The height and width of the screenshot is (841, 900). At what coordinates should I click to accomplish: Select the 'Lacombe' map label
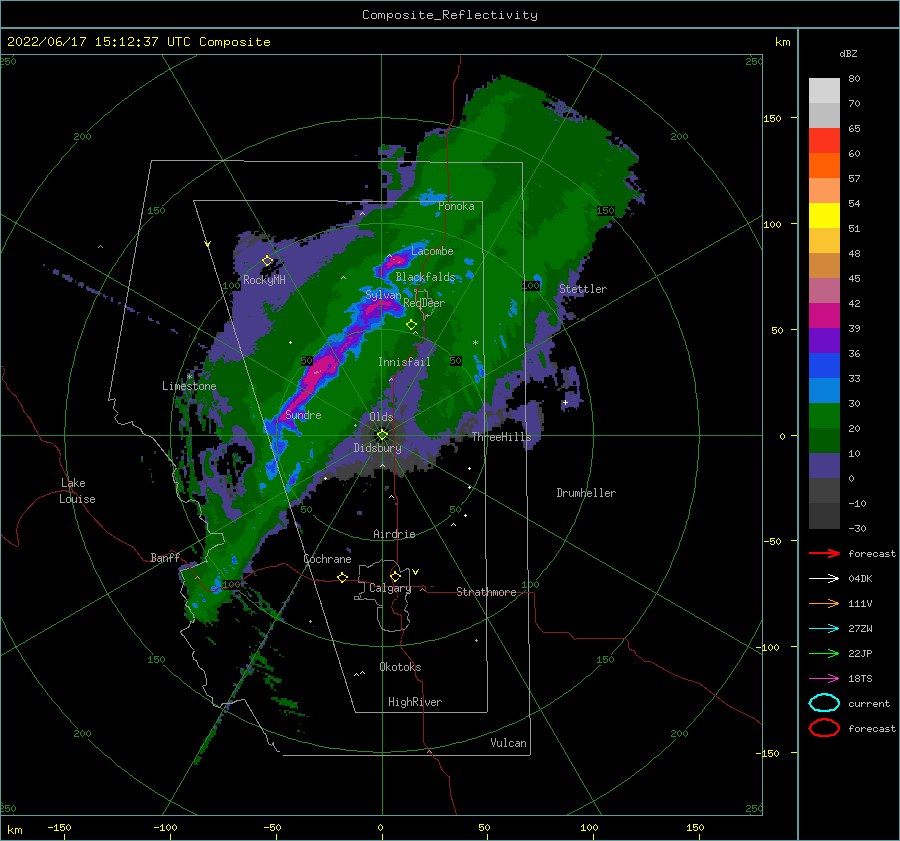[x=432, y=251]
